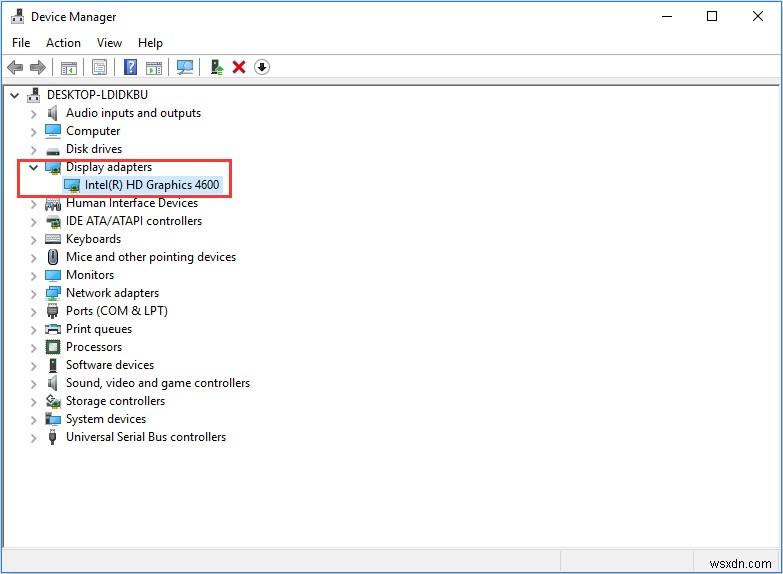Screen dimensions: 783x574
Task: Expand the Network adapters chevron
Action: pos(33,294)
